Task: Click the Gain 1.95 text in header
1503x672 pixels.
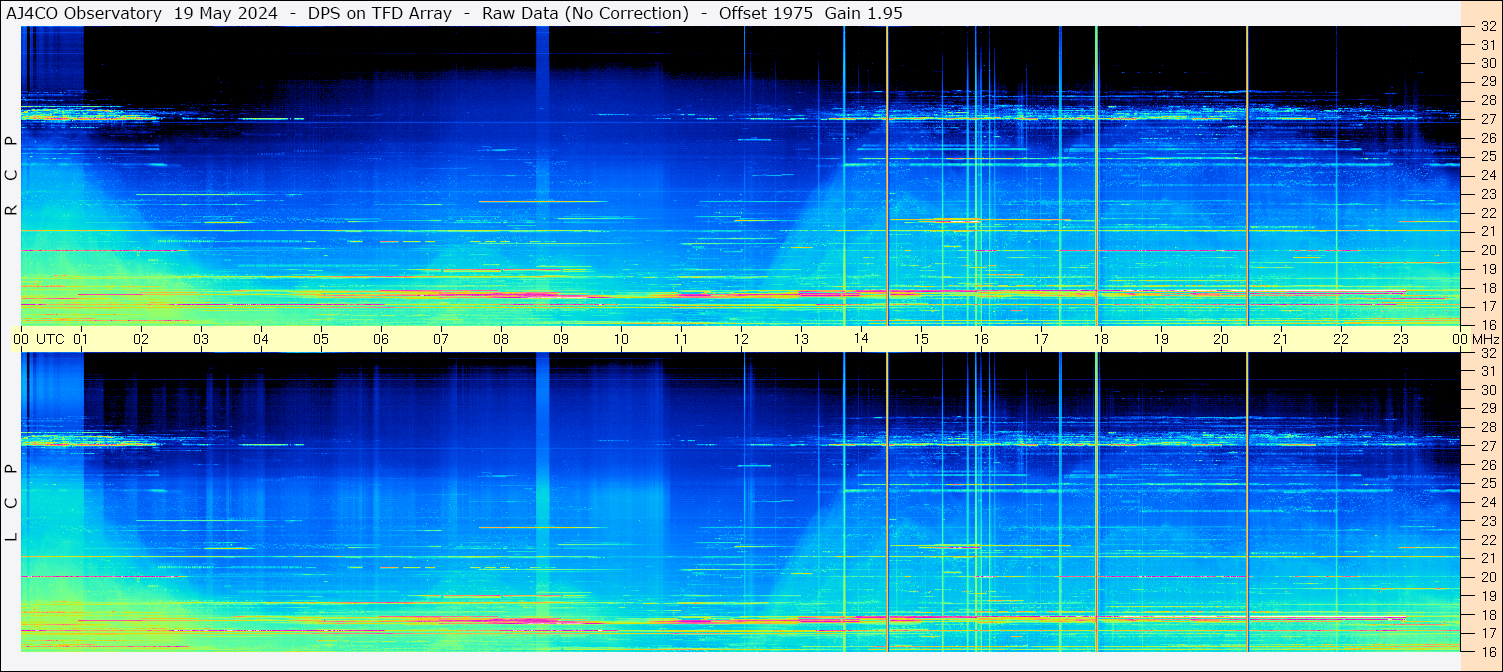Action: click(x=863, y=13)
